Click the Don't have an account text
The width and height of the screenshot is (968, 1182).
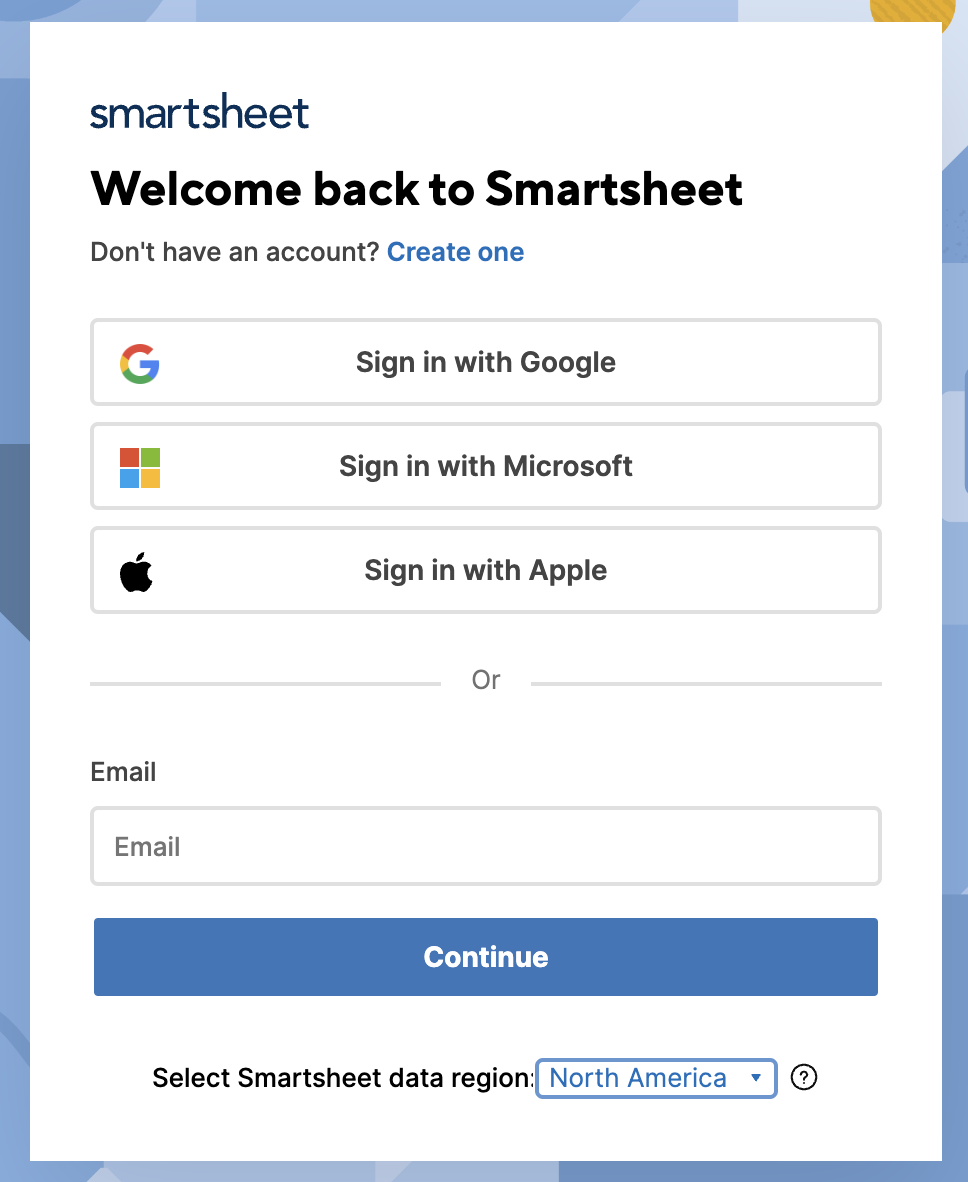(234, 252)
